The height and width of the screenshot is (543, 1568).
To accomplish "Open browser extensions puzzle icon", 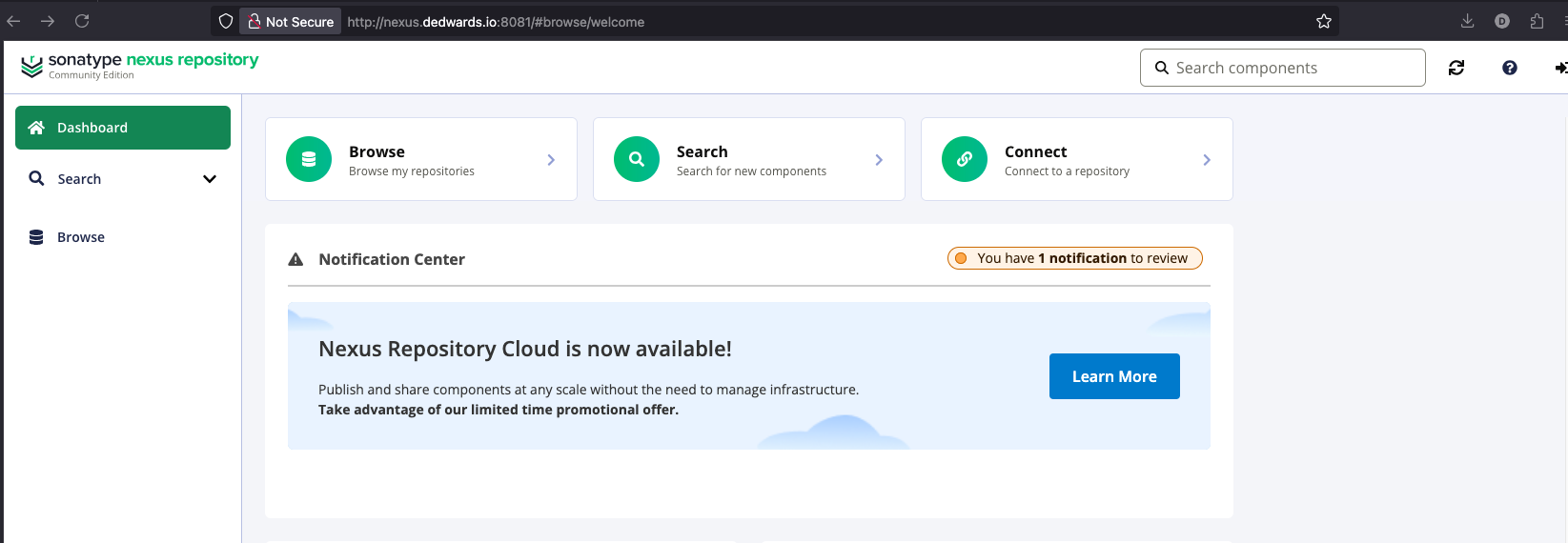I will pyautogui.click(x=1537, y=21).
